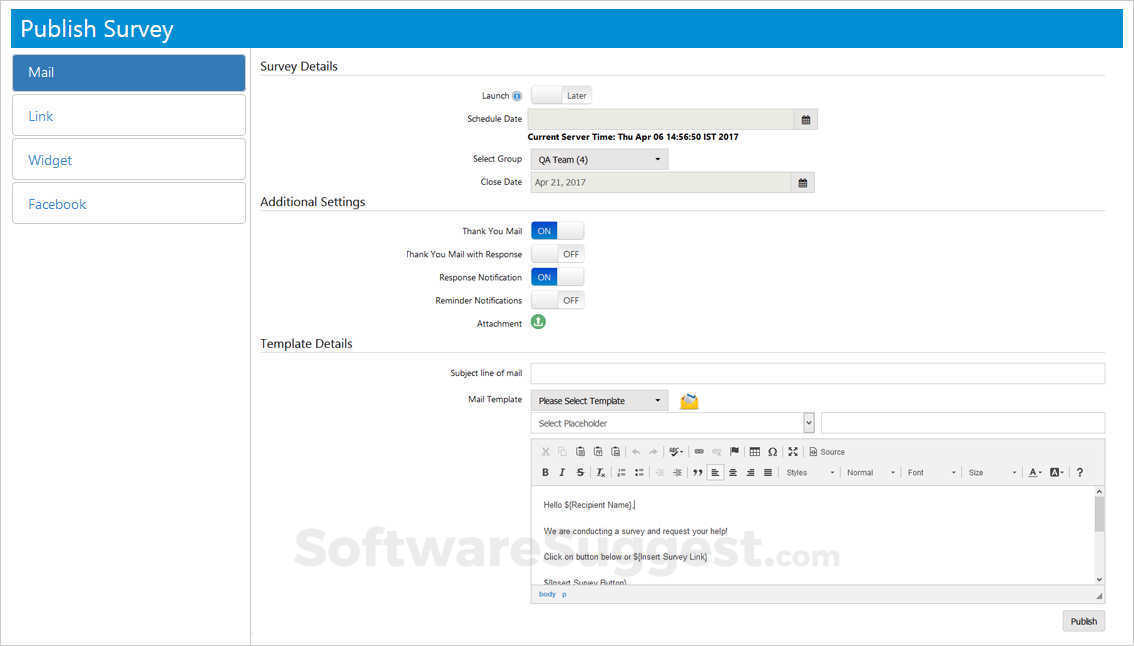Open the Size dropdown
This screenshot has height=646, width=1134.
tap(992, 472)
